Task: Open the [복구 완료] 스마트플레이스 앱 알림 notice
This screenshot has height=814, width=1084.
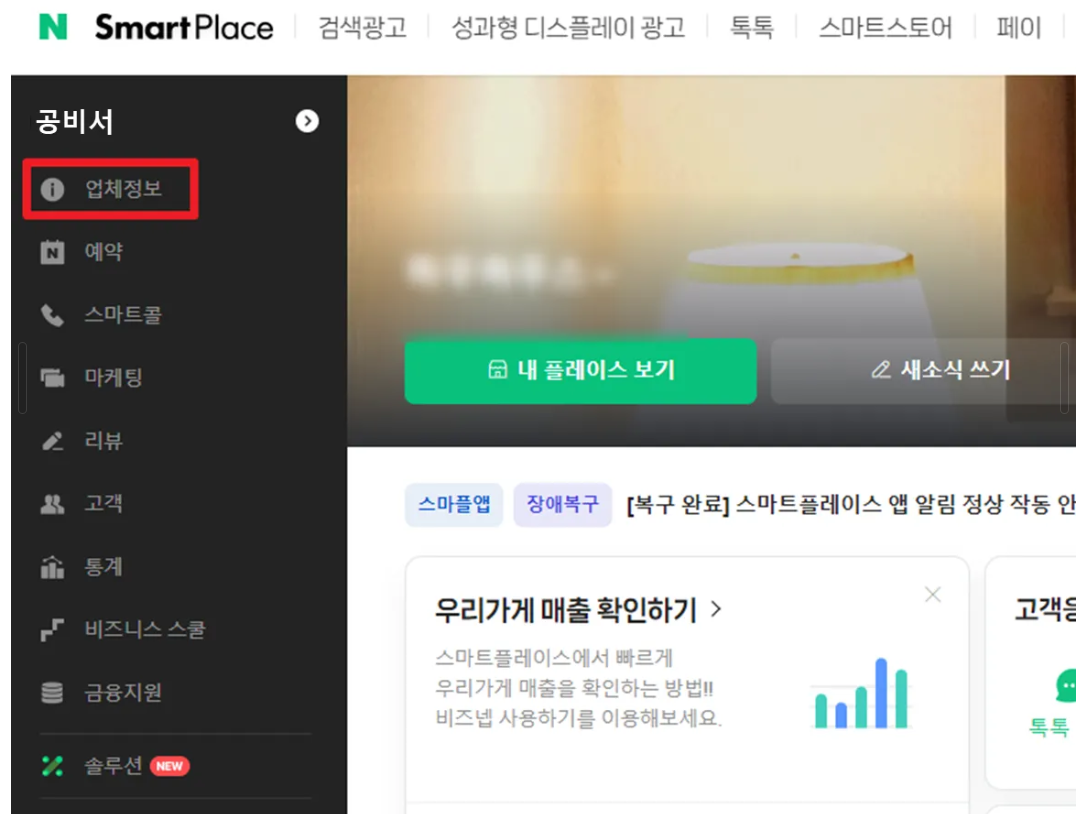Action: pyautogui.click(x=850, y=505)
